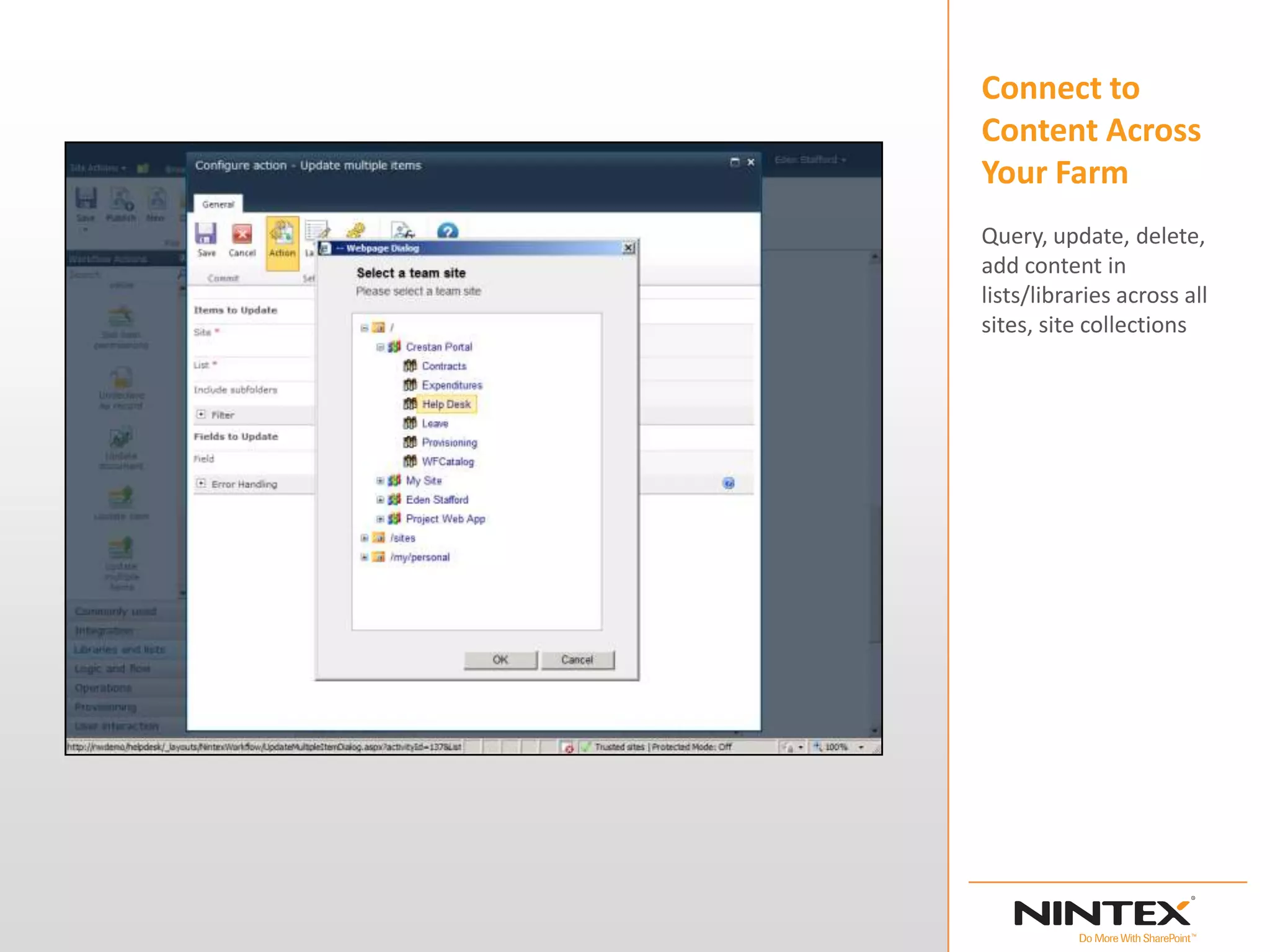Expand the My Site tree node
The image size is (1270, 952).
[380, 480]
